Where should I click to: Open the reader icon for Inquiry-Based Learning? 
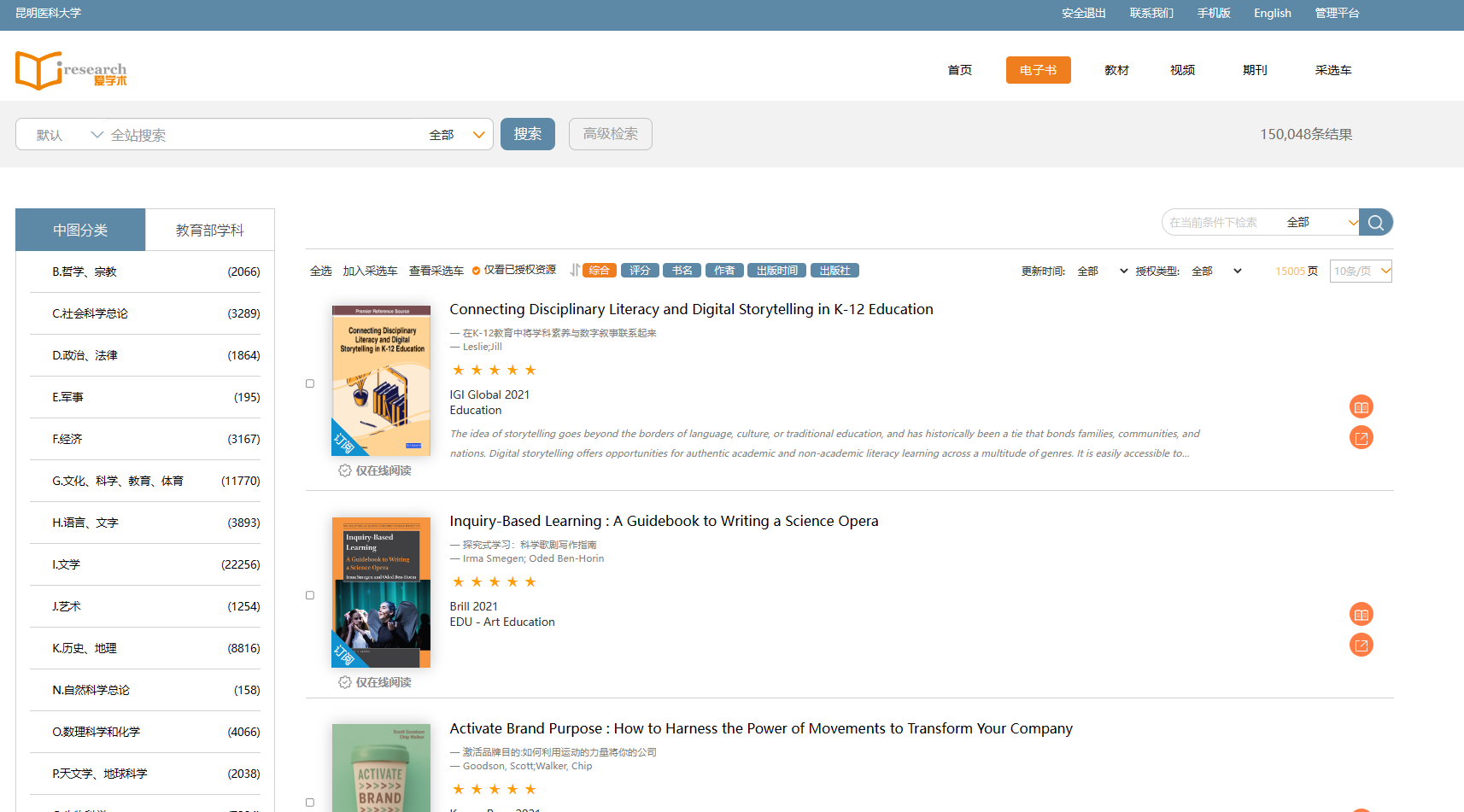(1361, 615)
